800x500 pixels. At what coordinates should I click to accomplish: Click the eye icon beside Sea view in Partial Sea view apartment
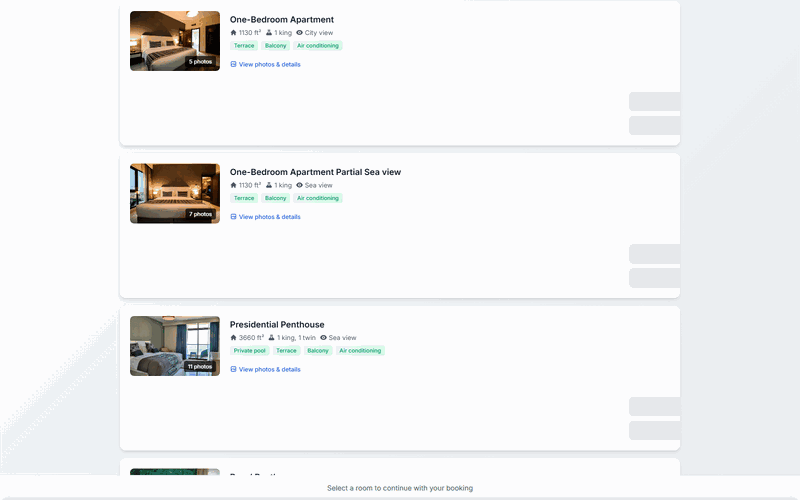tap(299, 185)
